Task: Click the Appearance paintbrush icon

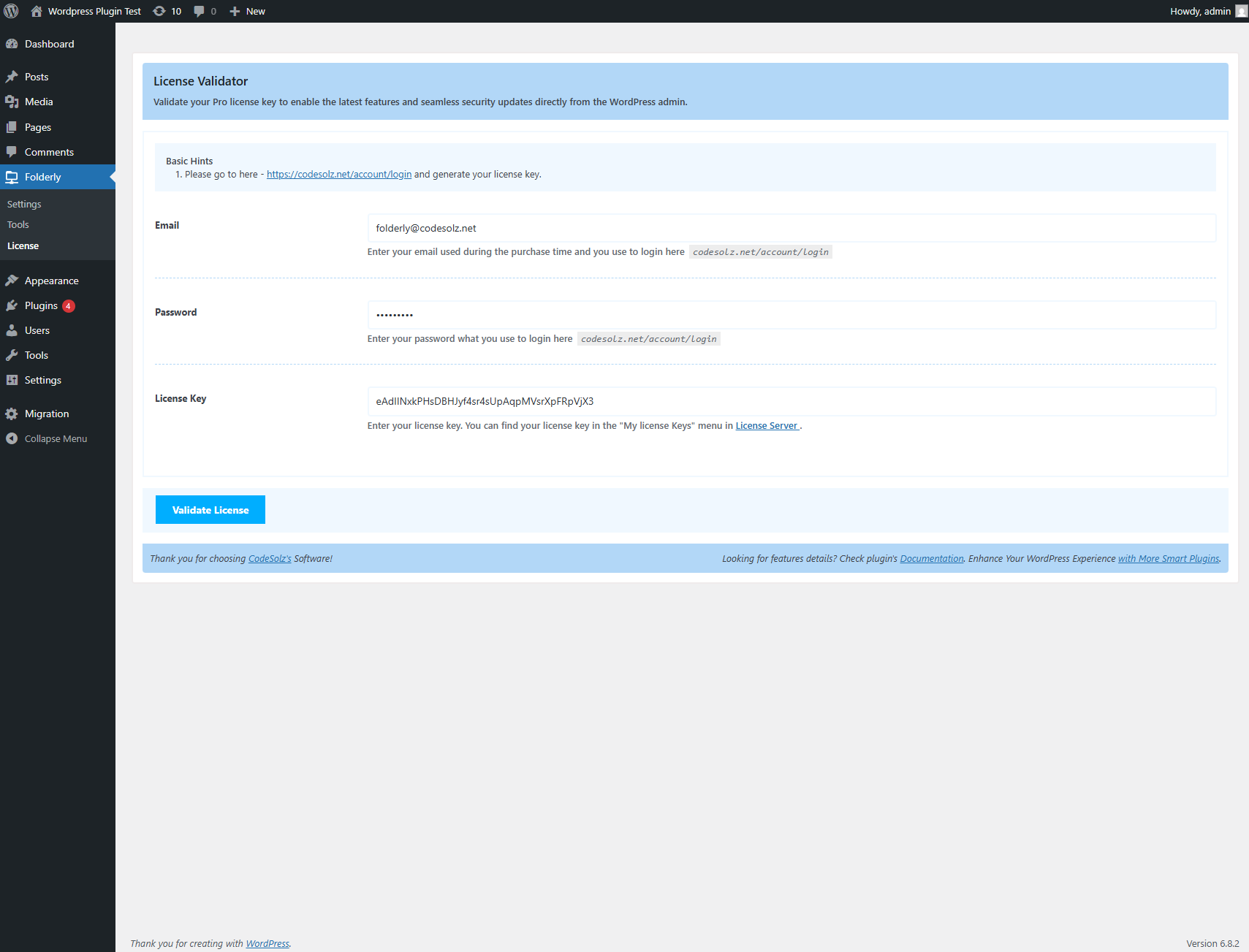Action: 12,281
